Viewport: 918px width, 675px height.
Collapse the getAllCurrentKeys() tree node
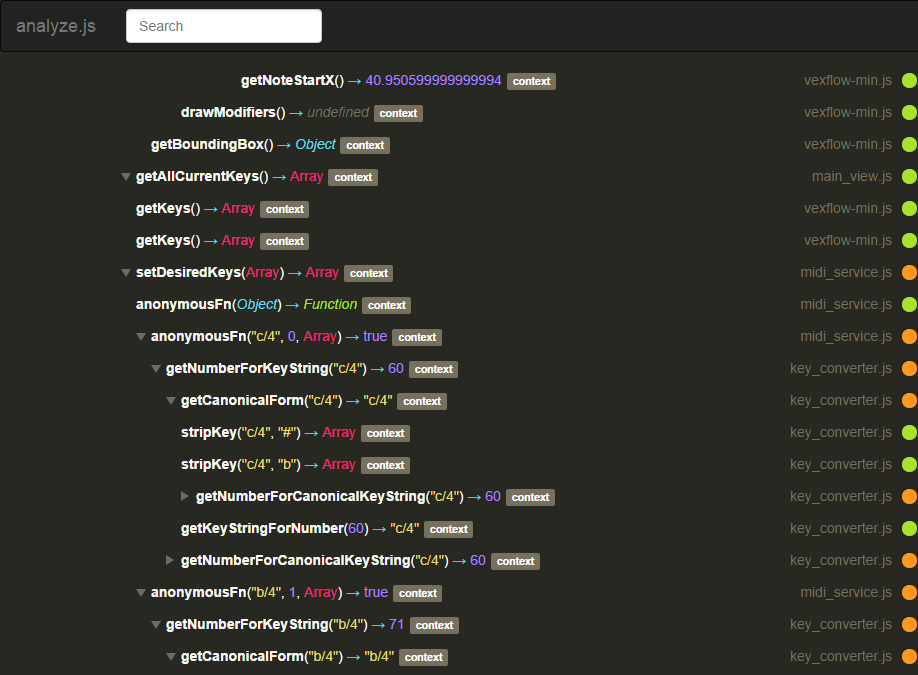point(125,177)
